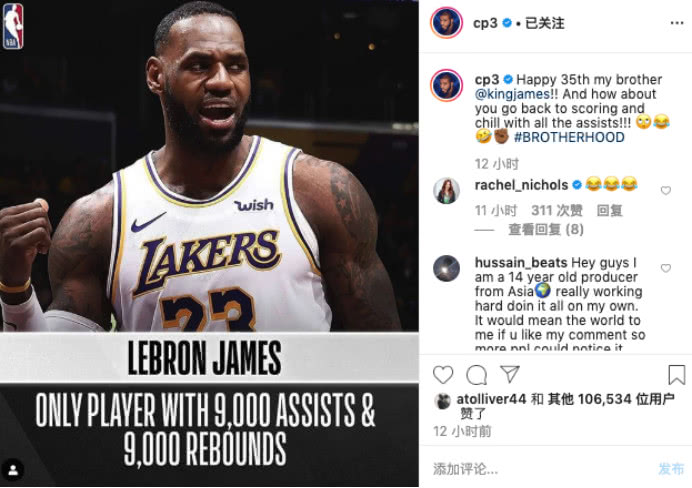View the 311 次赞 comment likes
Image resolution: width=692 pixels, height=488 pixels.
pyautogui.click(x=557, y=210)
